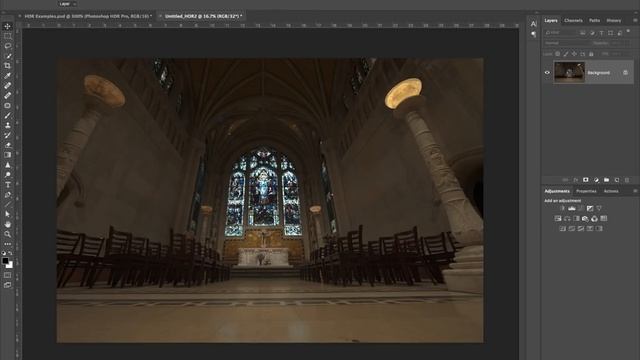This screenshot has width=640, height=360.
Task: Open the Properties tab
Action: click(586, 191)
